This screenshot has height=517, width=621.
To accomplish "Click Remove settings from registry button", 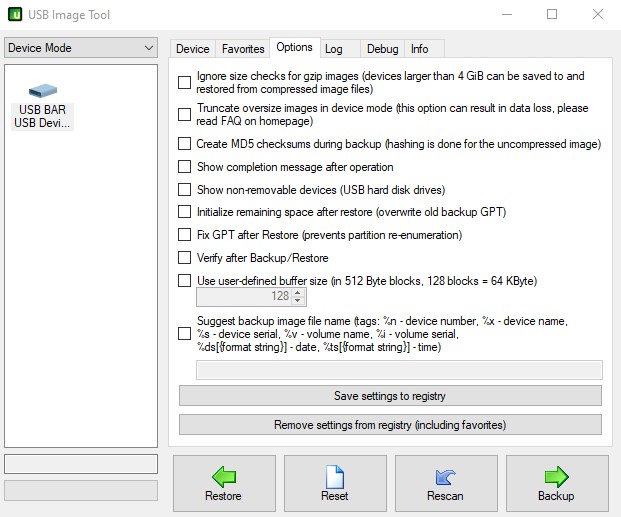I will pos(390,425).
